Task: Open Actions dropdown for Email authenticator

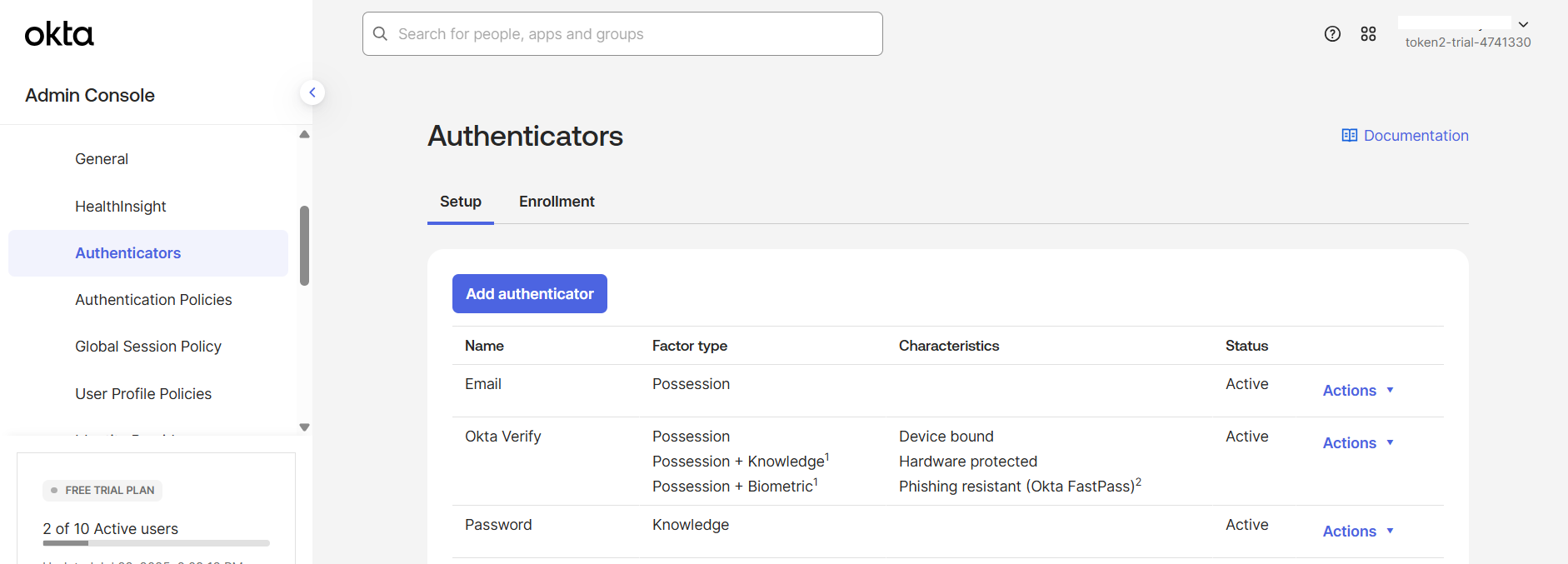Action: click(1358, 391)
